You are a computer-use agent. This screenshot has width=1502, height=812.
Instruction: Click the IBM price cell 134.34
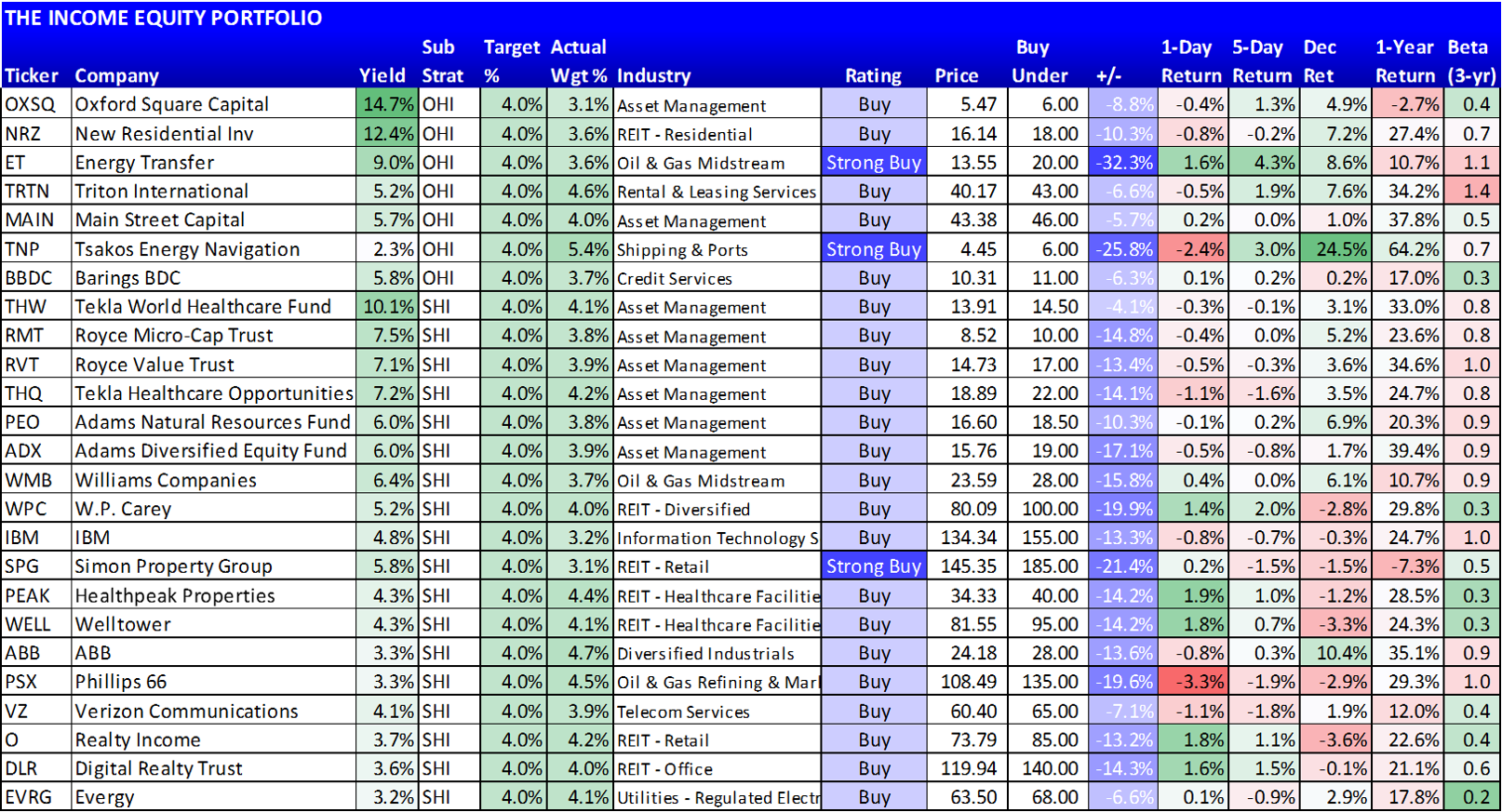(x=967, y=538)
